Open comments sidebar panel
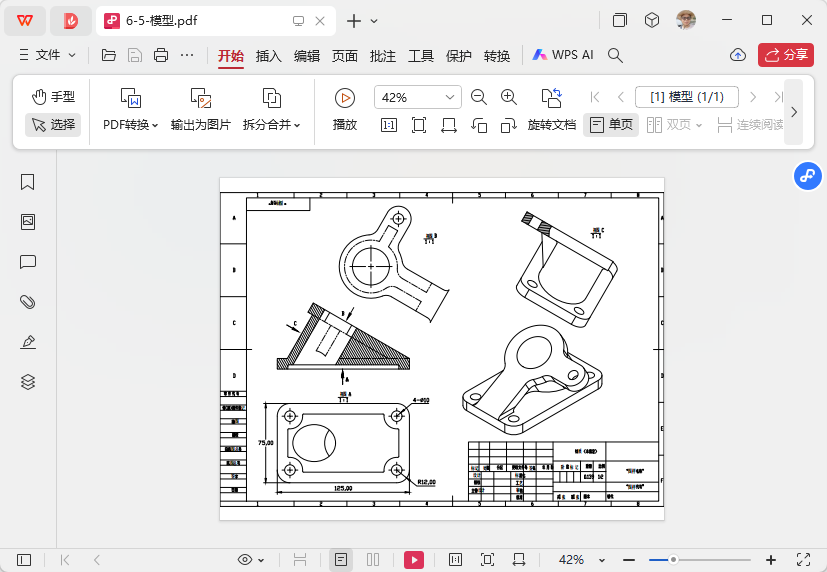Screen dimensions: 827x572 27,262
